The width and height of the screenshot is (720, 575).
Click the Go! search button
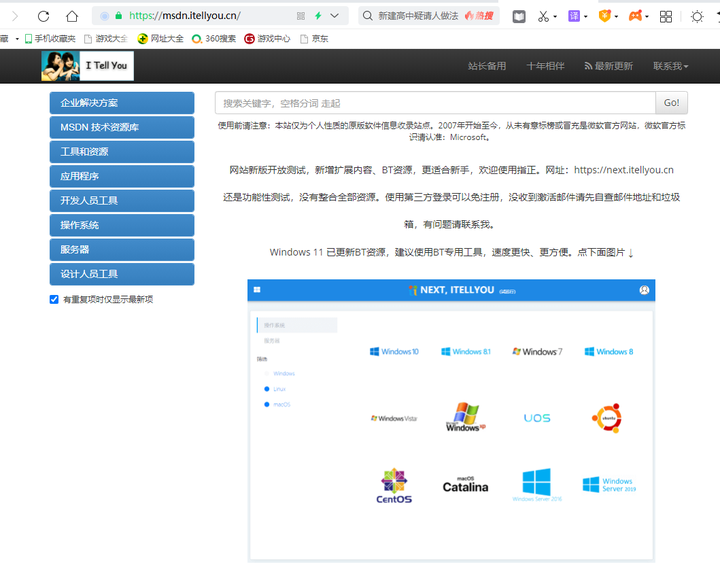click(x=671, y=103)
